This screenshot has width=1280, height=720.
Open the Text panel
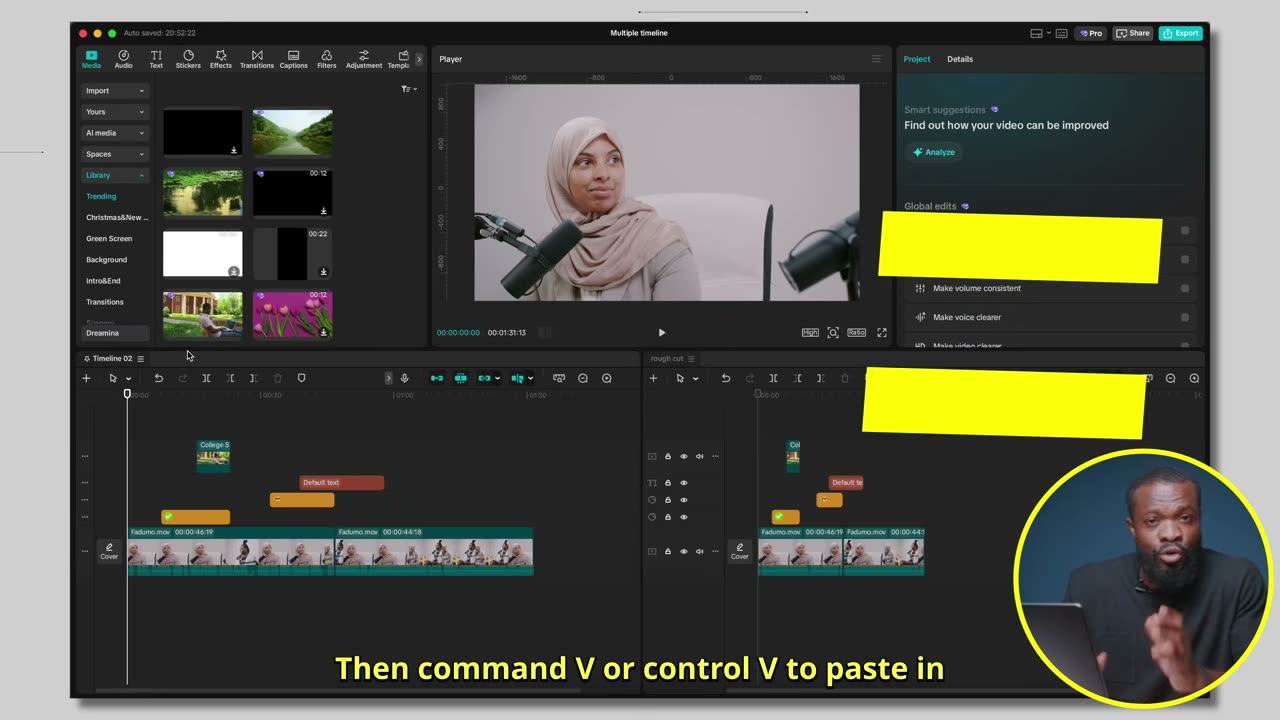coord(156,59)
